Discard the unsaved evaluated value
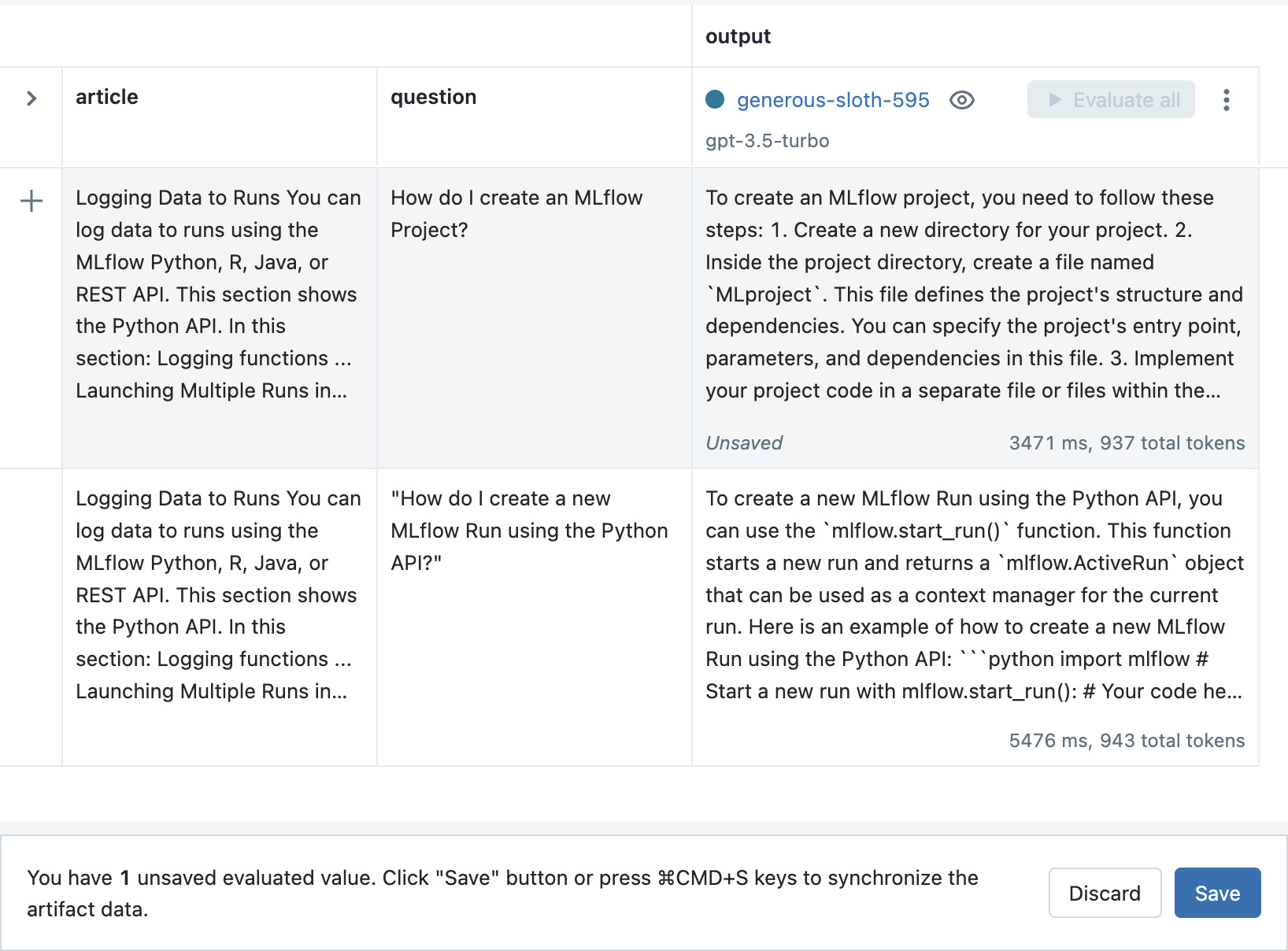This screenshot has height=951, width=1288. click(x=1104, y=893)
